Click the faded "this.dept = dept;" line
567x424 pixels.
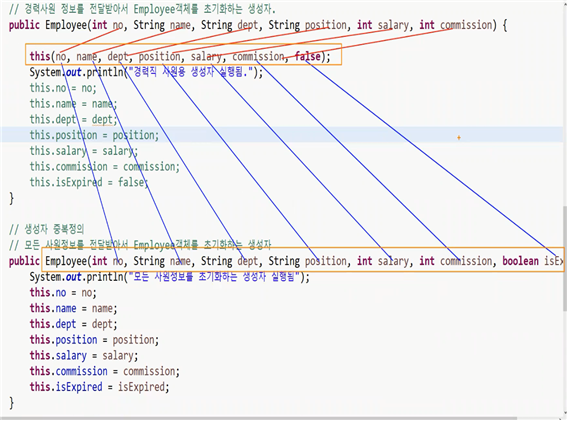[x=73, y=119]
